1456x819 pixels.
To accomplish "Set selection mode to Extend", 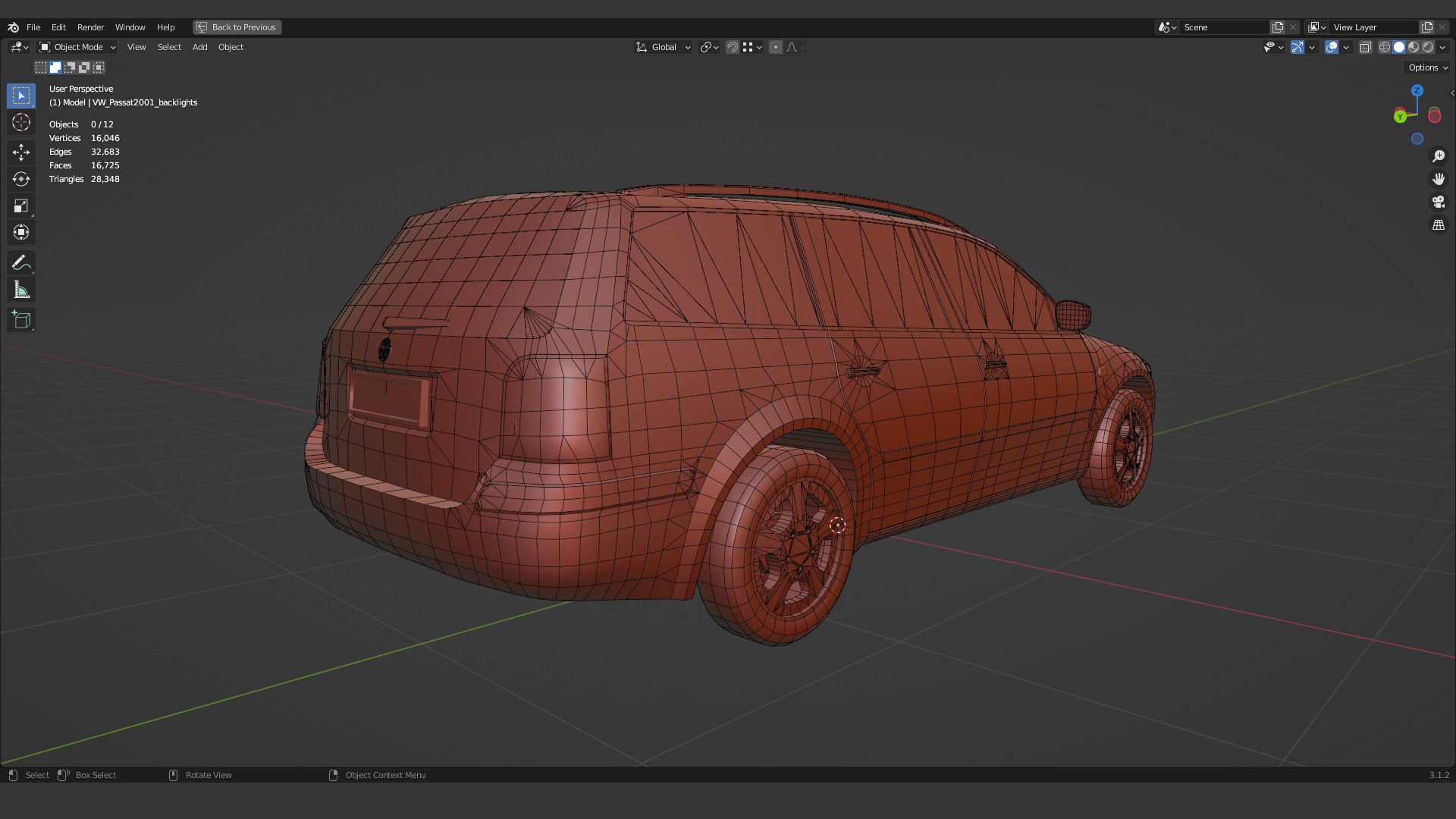I will 55,67.
